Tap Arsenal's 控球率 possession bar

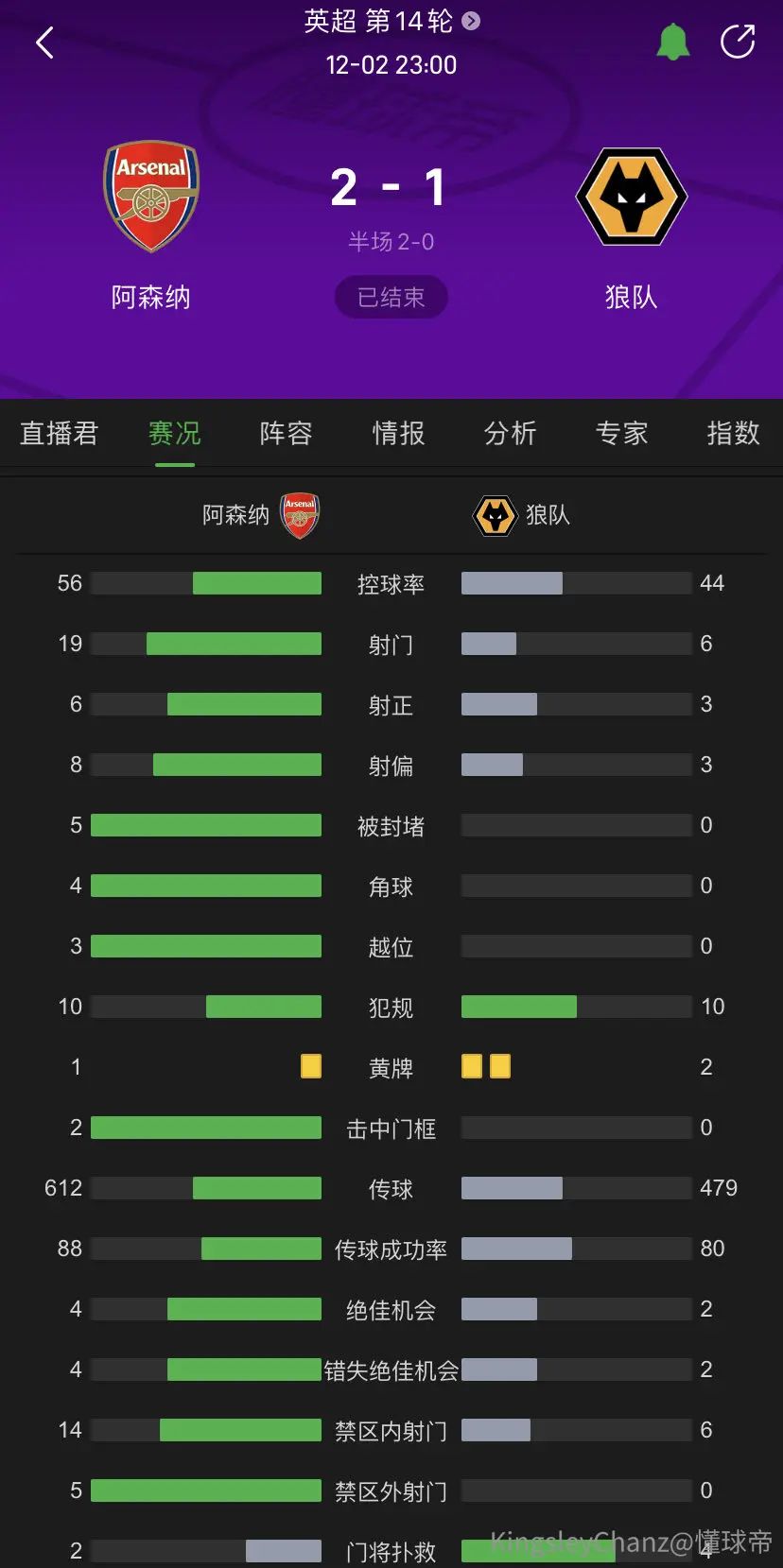206,583
